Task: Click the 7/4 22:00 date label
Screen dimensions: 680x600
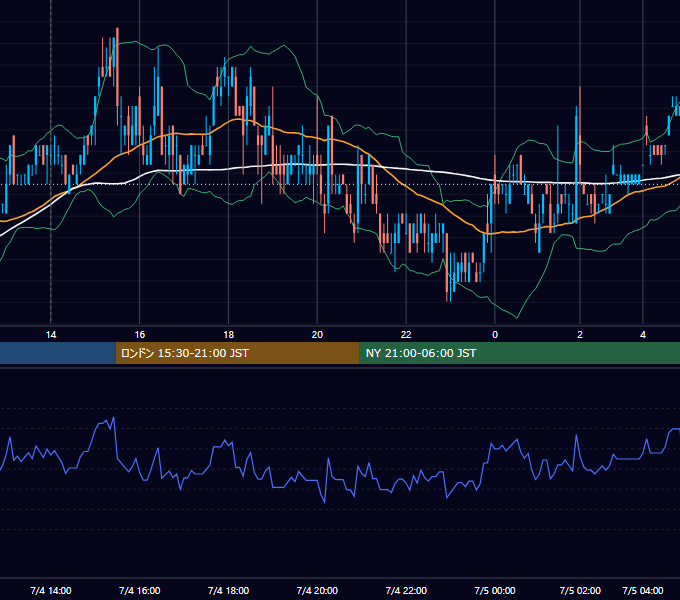Action: [406, 590]
